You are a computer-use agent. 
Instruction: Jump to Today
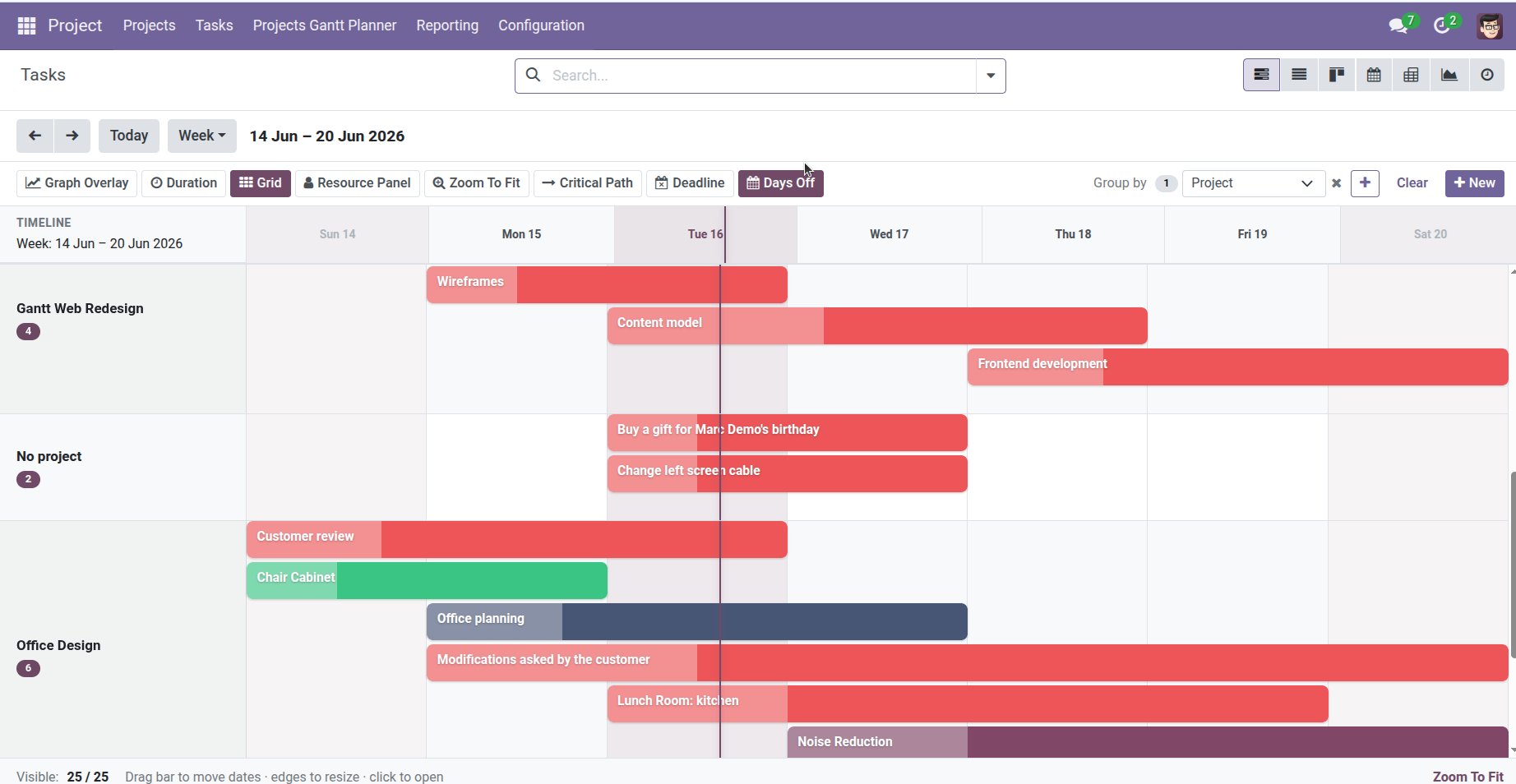pos(129,136)
